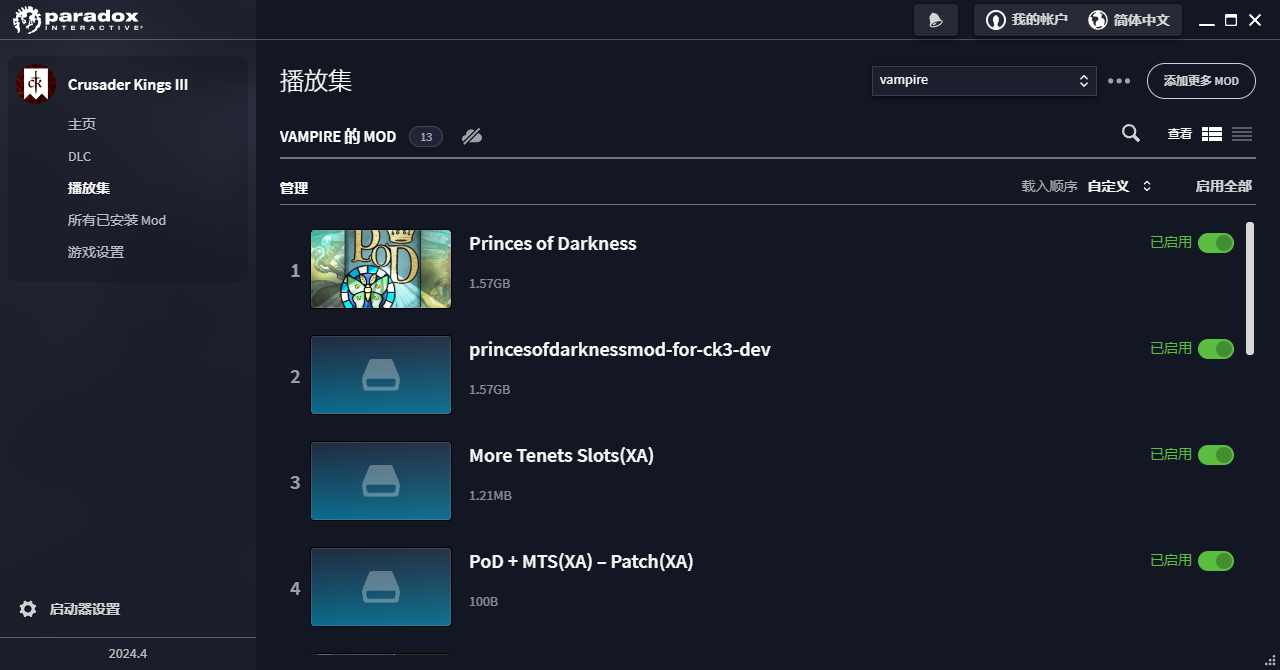Click the mod list vertical scrollbar
The height and width of the screenshot is (670, 1280).
tap(1250, 288)
